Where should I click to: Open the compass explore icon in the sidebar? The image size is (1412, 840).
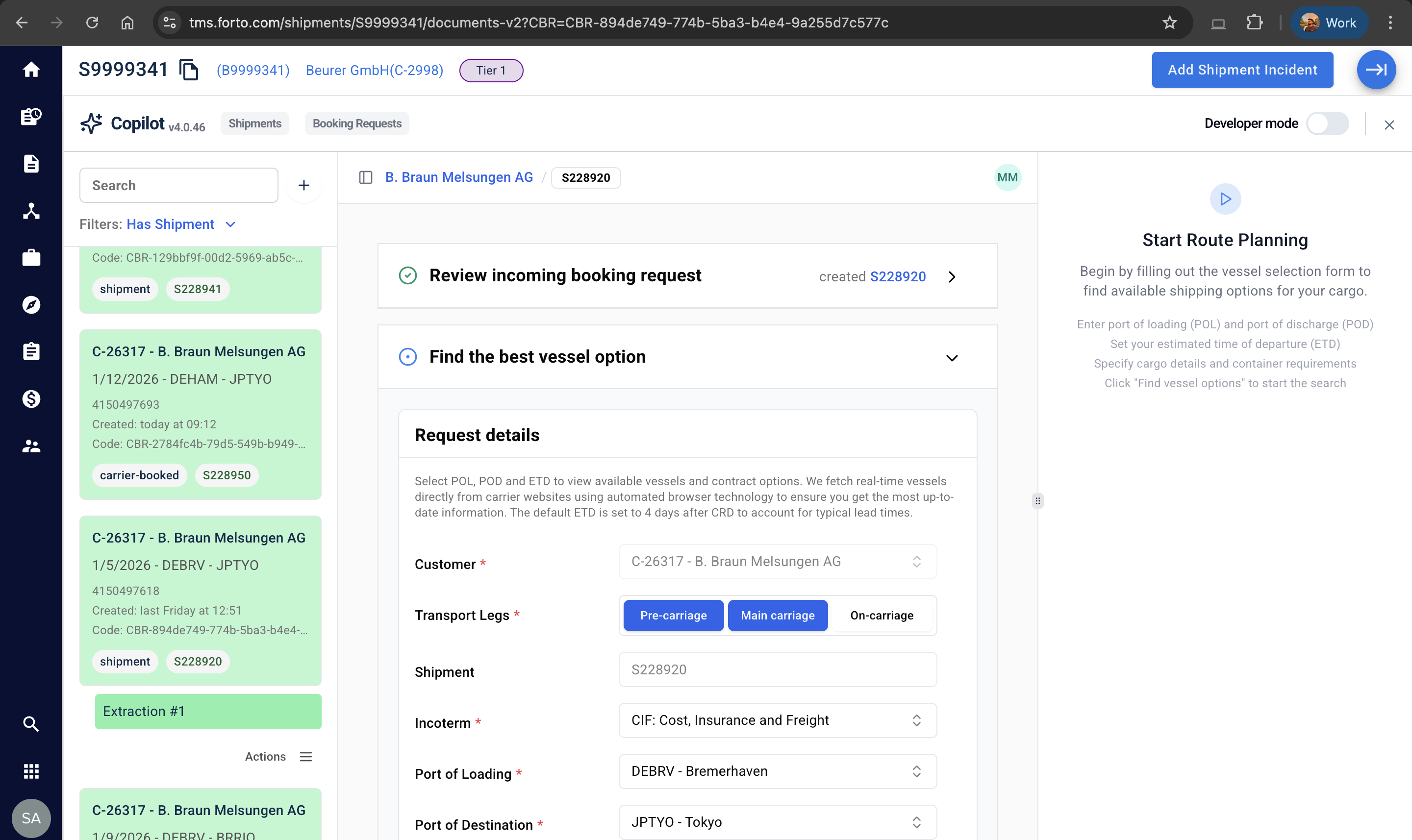tap(31, 304)
